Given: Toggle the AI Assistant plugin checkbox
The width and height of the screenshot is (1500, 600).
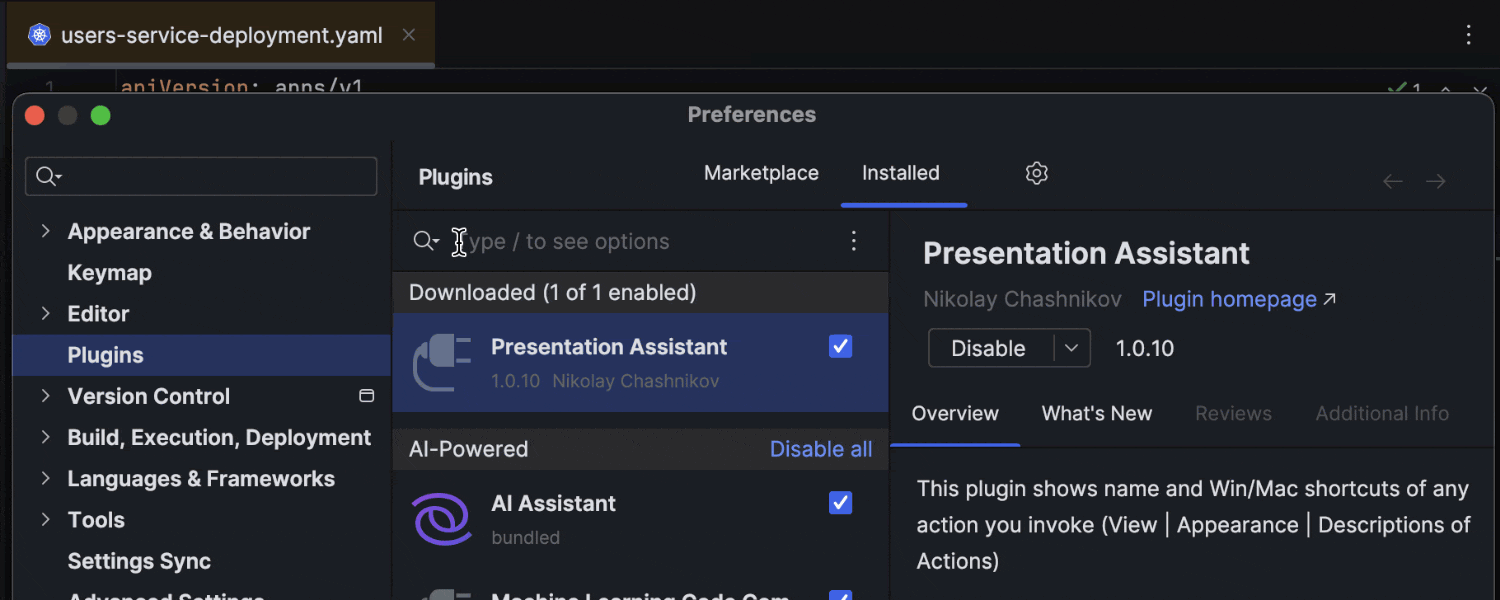Looking at the screenshot, I should coord(840,503).
